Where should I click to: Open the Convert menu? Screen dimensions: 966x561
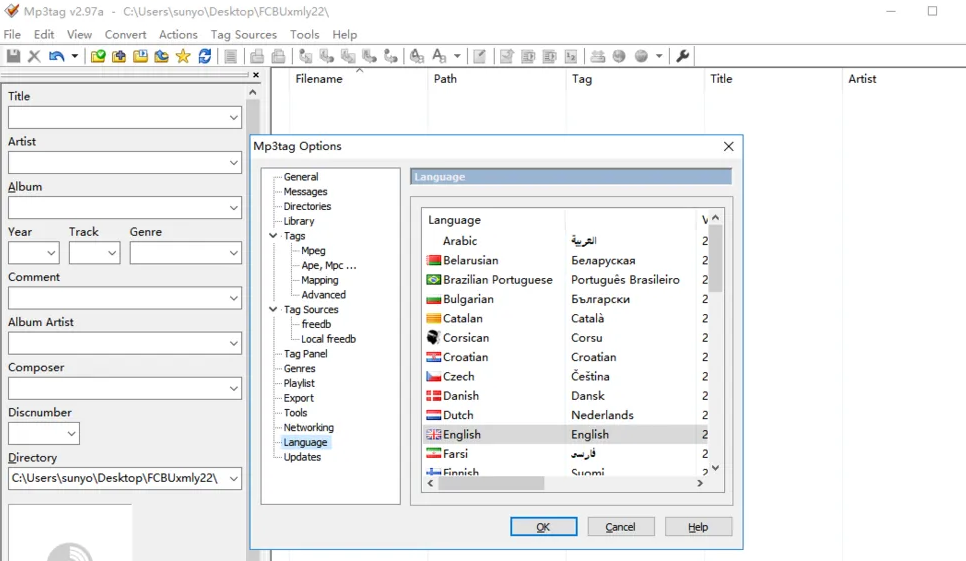pos(126,34)
